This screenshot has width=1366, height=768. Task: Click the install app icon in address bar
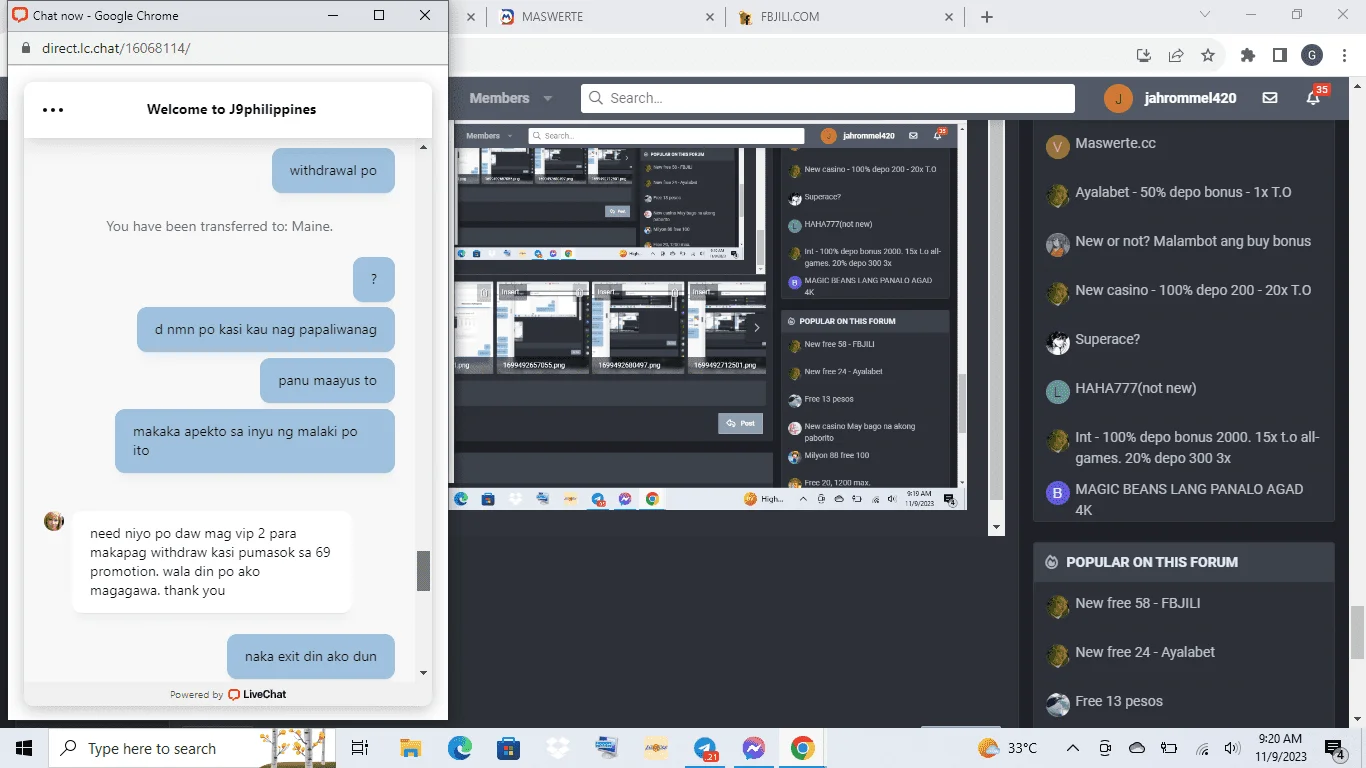(x=1145, y=55)
